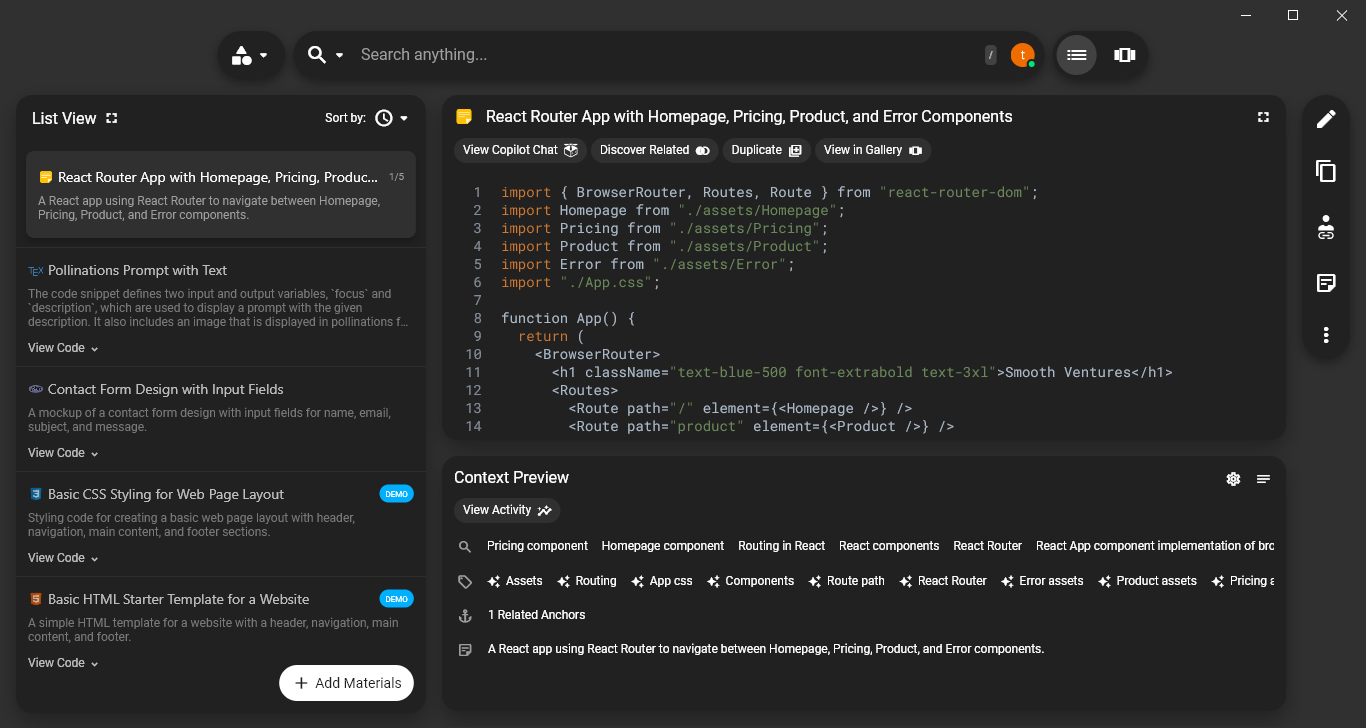Click the View Copilot Chat button
This screenshot has height=728, width=1366.
click(x=520, y=150)
